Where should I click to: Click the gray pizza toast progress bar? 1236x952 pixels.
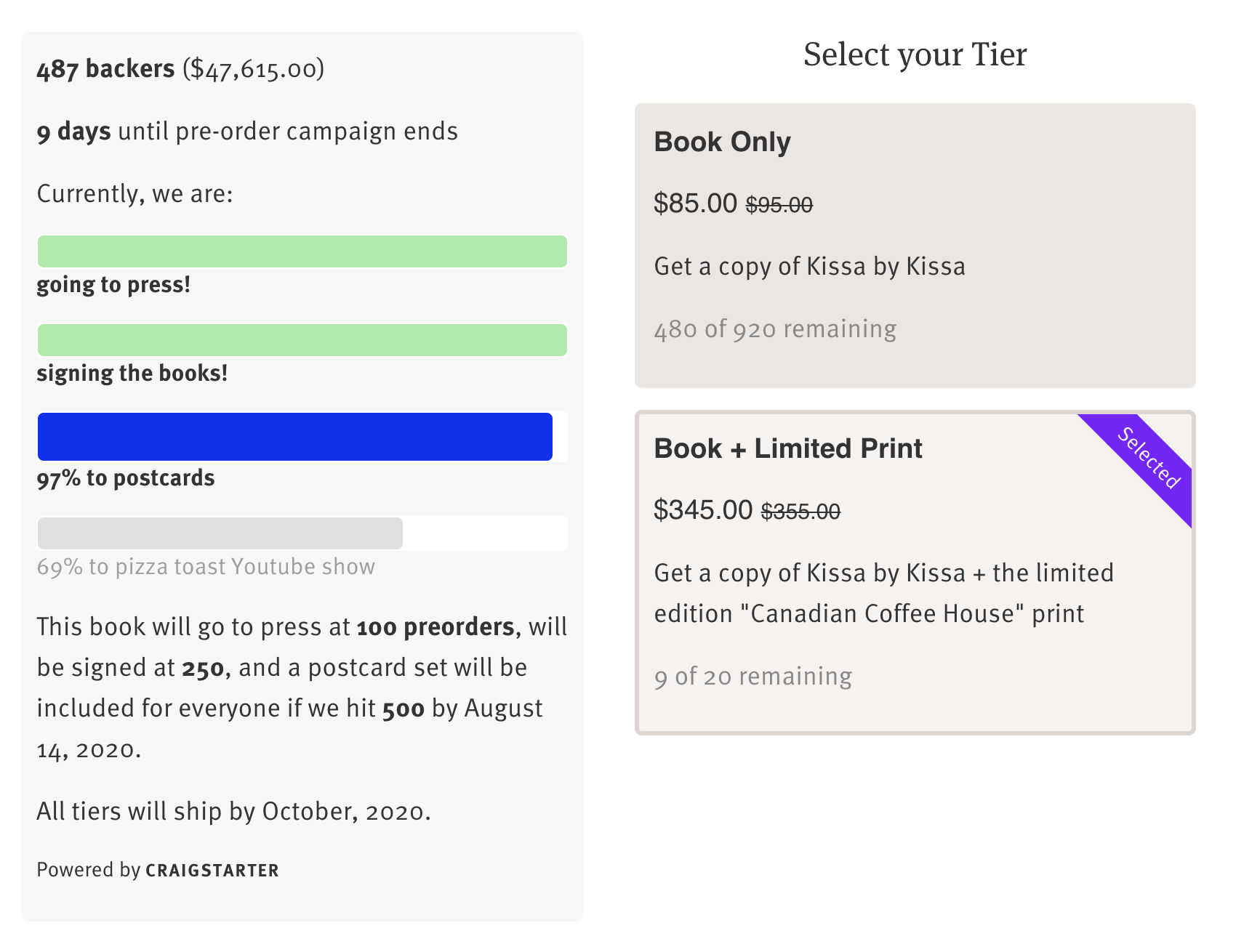point(220,533)
